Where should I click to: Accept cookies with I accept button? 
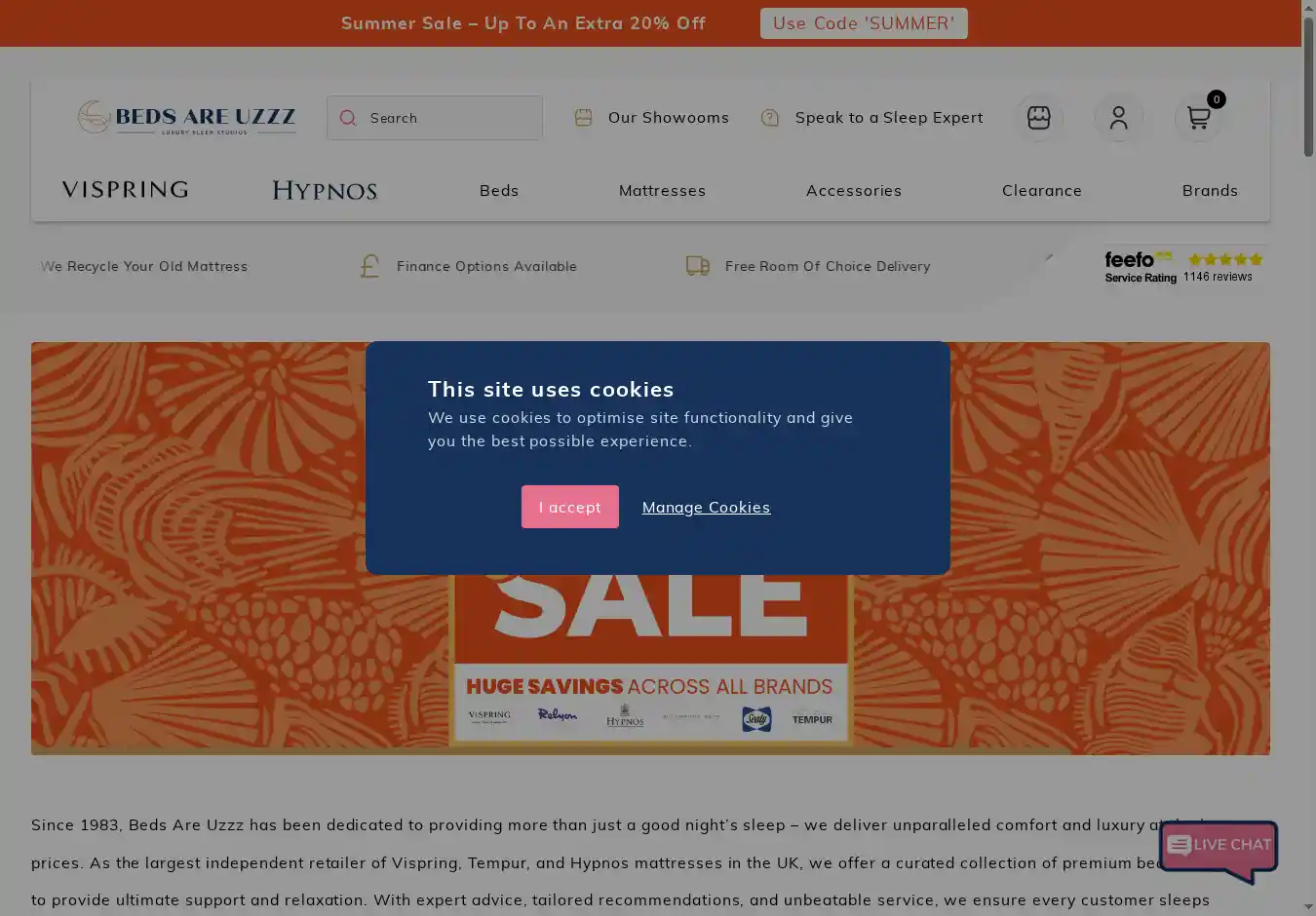tap(570, 507)
